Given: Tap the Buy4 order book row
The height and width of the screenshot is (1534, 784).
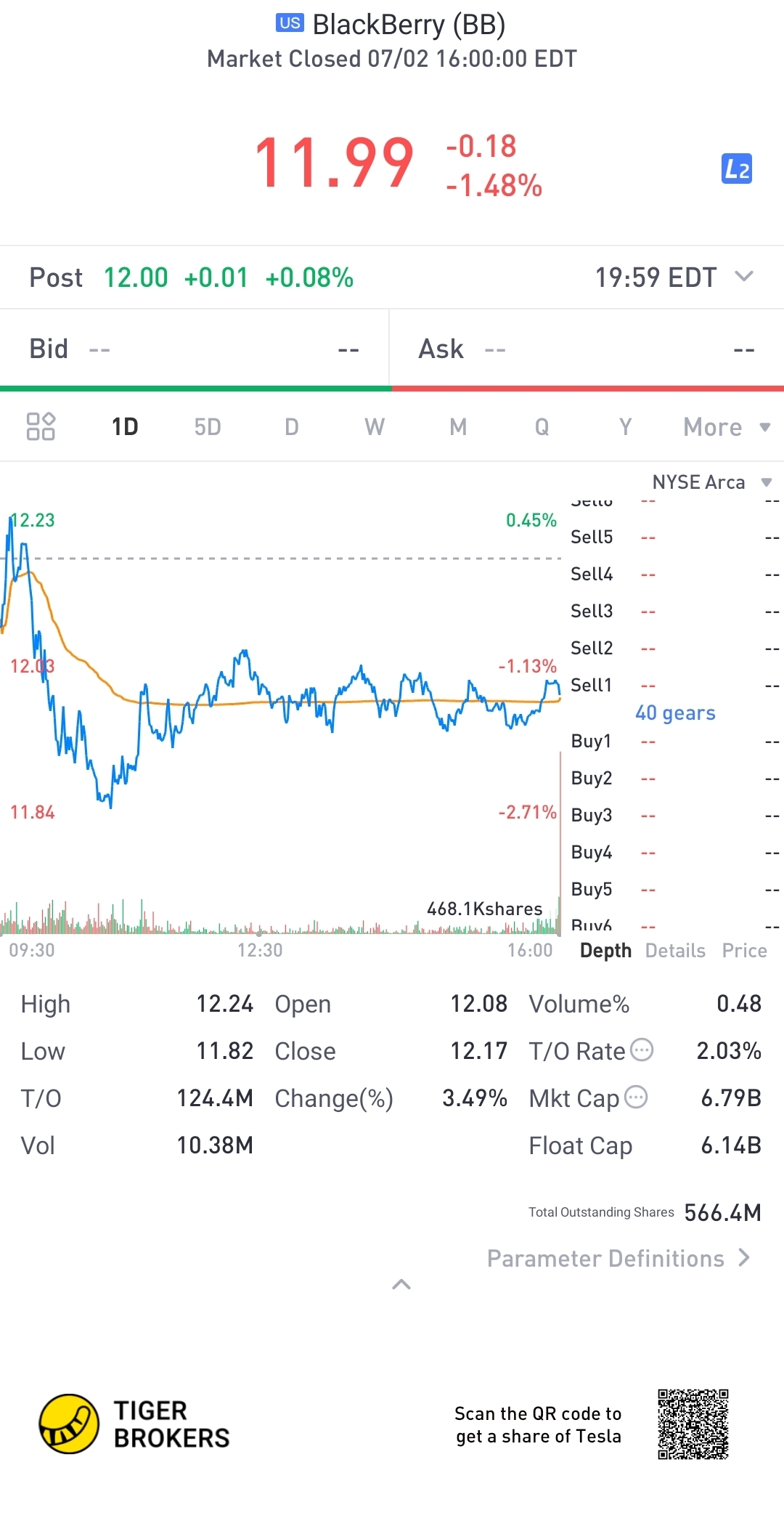Looking at the screenshot, I should pos(674,852).
